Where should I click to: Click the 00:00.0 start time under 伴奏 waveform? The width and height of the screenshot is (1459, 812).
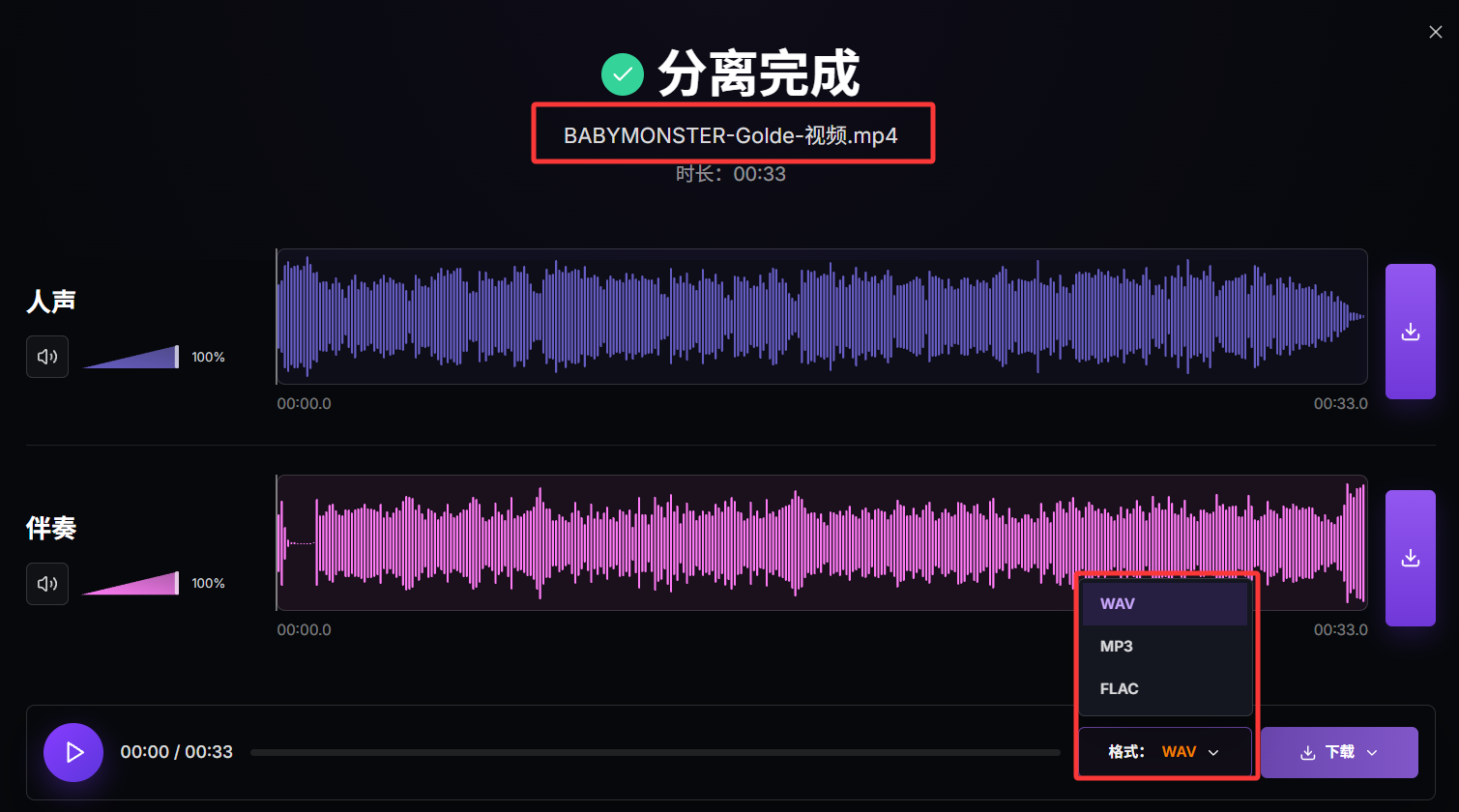305,630
